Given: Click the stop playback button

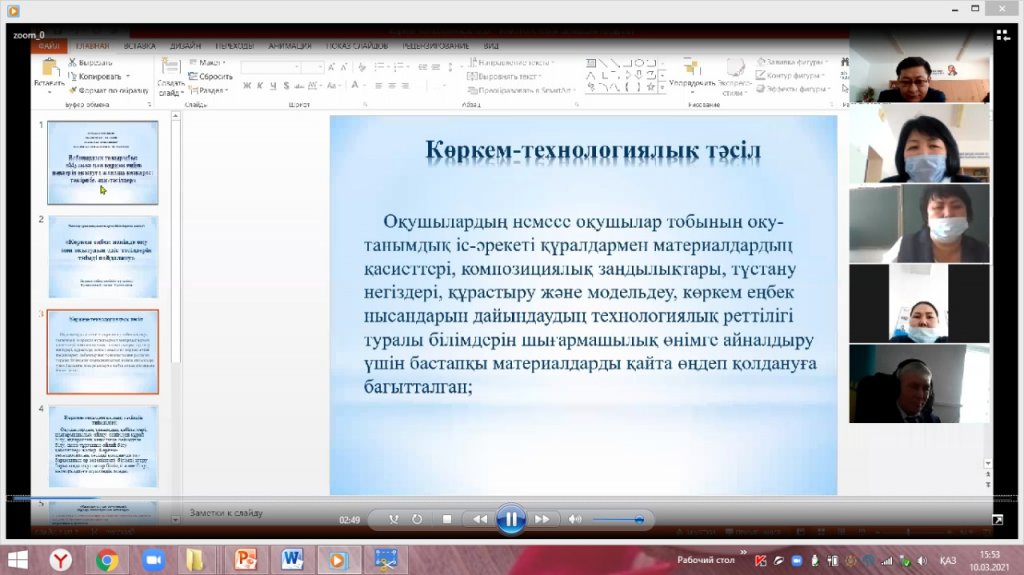Looking at the screenshot, I should tap(447, 519).
